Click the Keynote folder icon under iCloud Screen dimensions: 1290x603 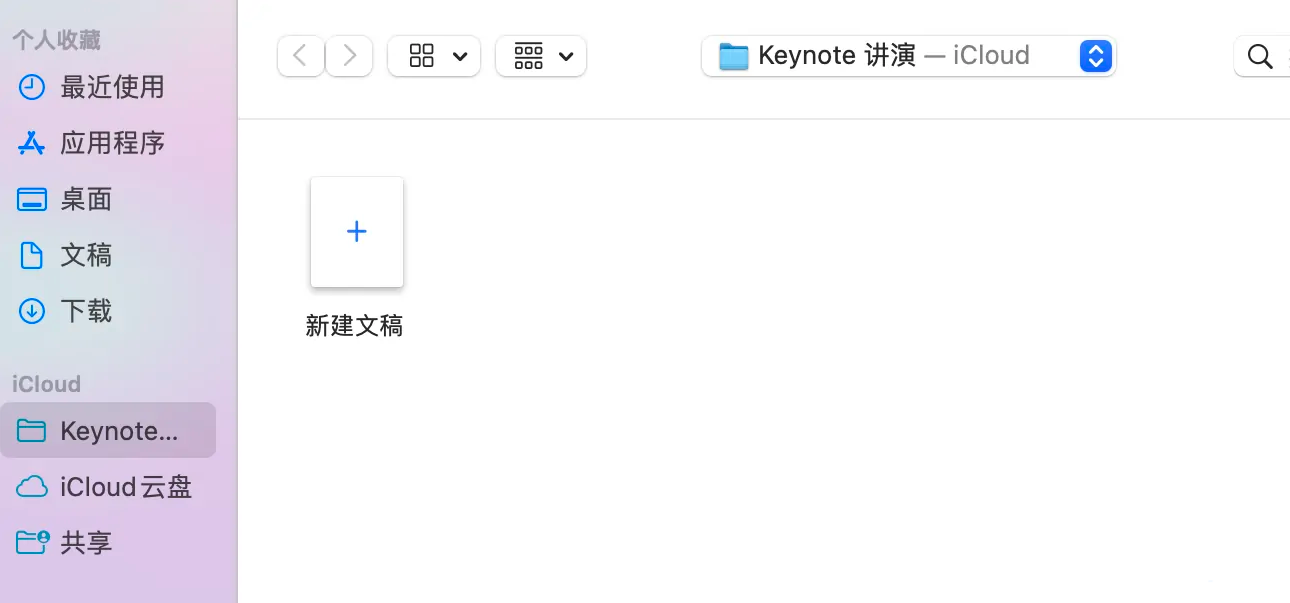[31, 430]
